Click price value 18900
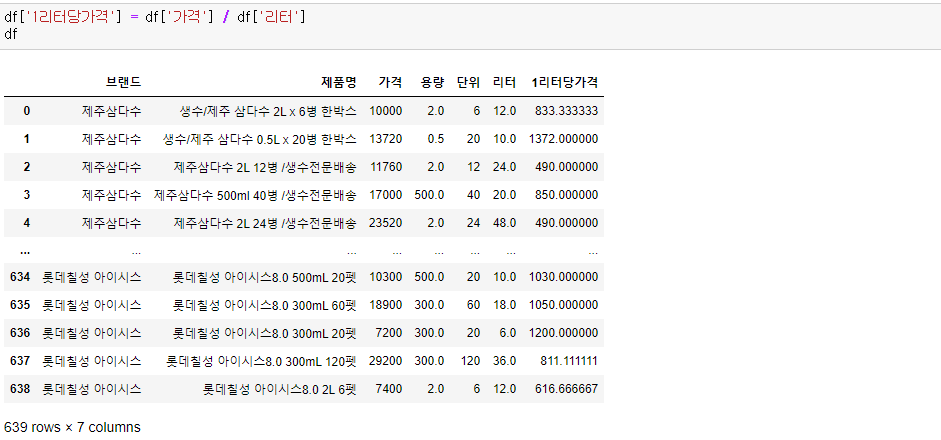941x440 pixels. pos(387,305)
